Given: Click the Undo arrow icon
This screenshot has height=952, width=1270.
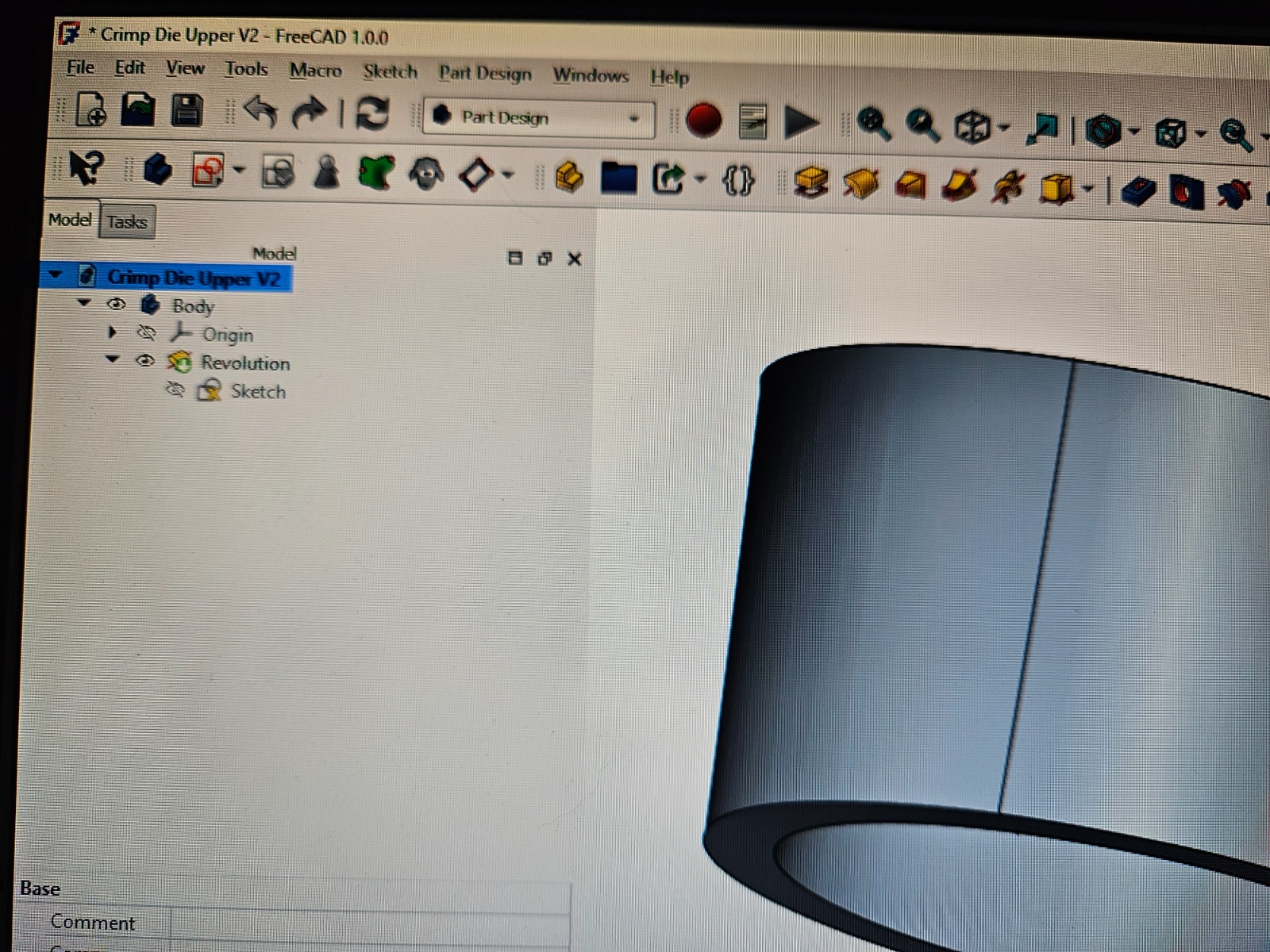Looking at the screenshot, I should 260,112.
